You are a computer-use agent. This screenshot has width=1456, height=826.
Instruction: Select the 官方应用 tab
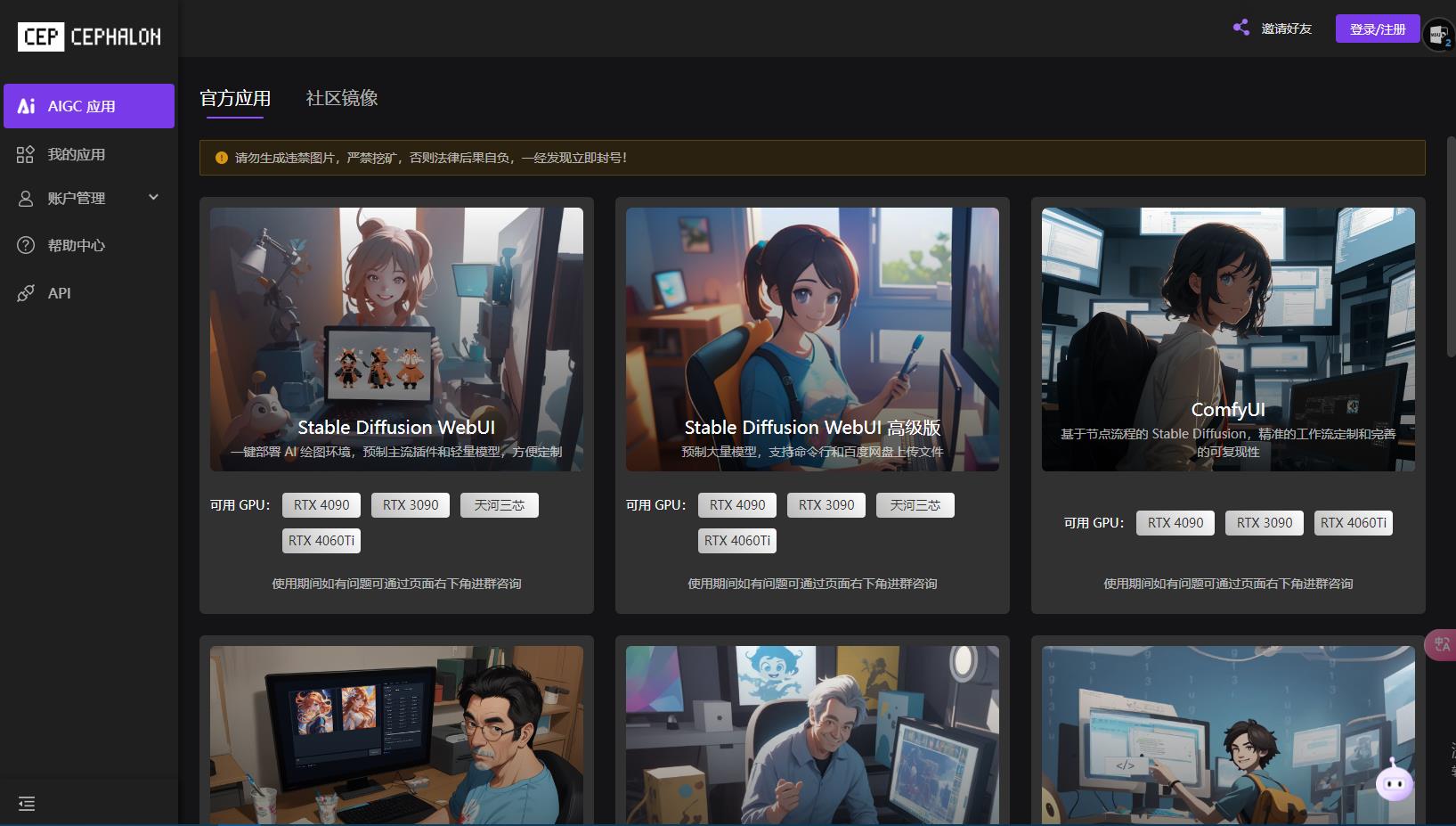pos(235,98)
